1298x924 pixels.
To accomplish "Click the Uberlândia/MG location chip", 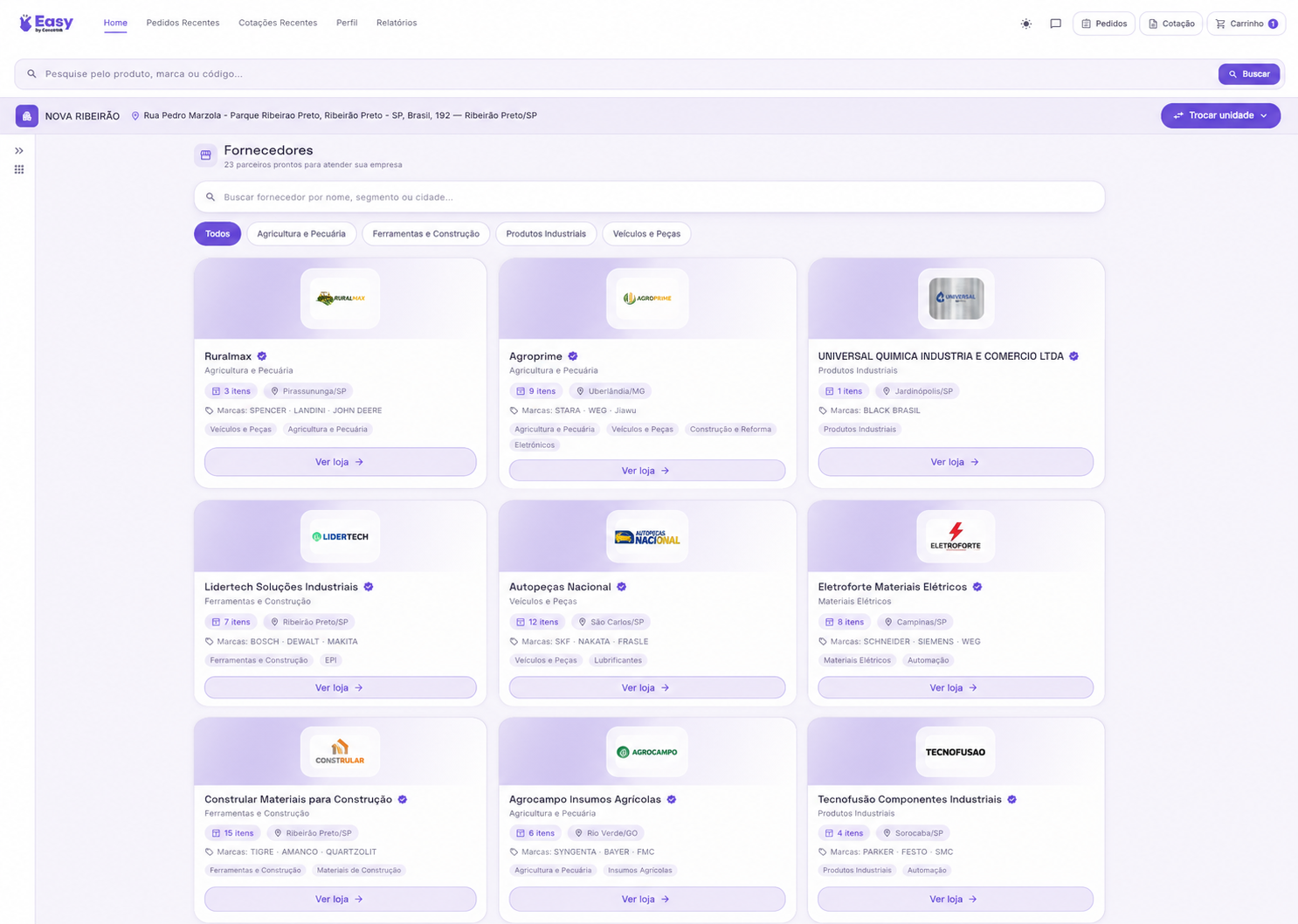I will 611,391.
